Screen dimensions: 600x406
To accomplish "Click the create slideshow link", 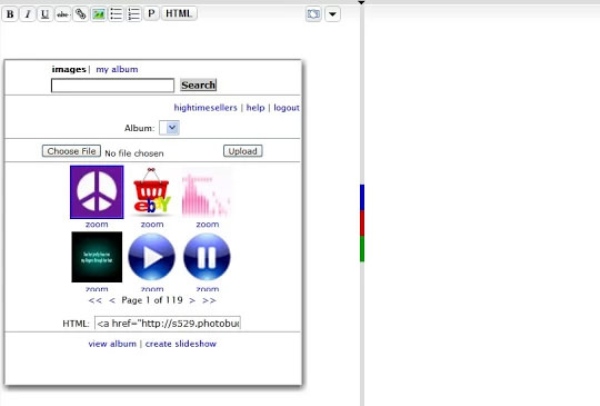I will pyautogui.click(x=181, y=344).
